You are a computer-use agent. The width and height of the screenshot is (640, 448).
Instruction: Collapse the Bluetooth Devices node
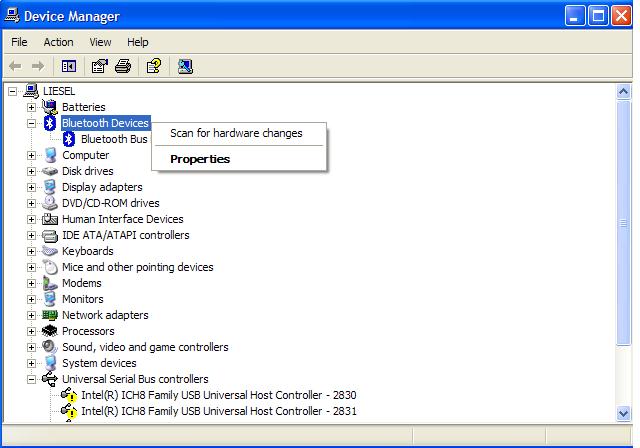click(x=31, y=123)
